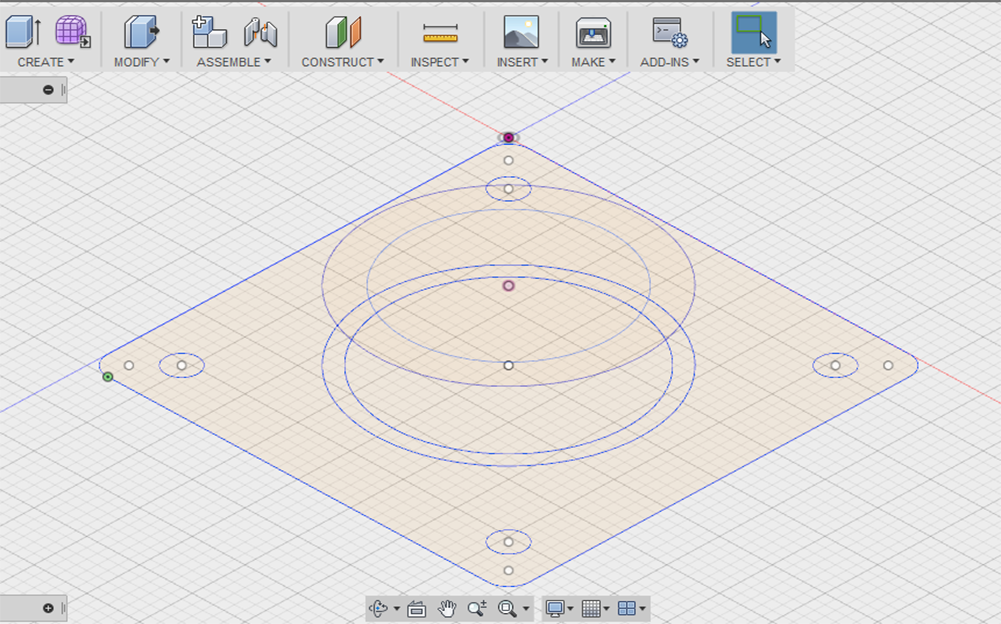Open the 3D Print icon in MAKE
Screen dimensions: 1001x624
[x=593, y=33]
